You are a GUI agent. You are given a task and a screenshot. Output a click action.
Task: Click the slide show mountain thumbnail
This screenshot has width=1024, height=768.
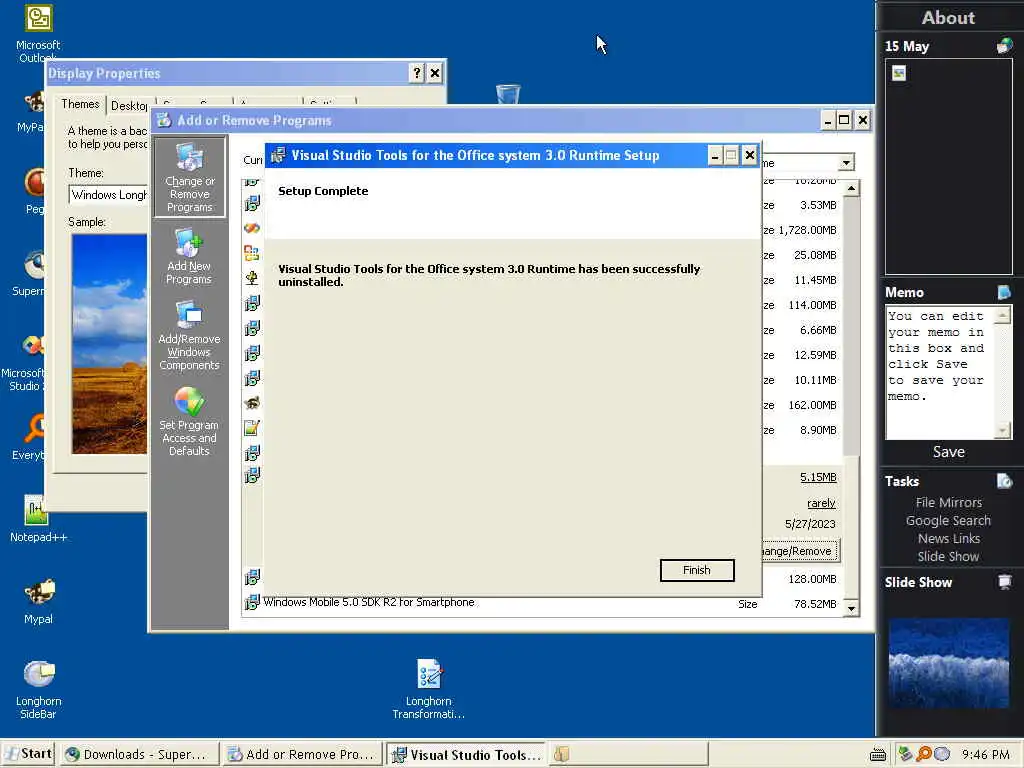[x=948, y=663]
